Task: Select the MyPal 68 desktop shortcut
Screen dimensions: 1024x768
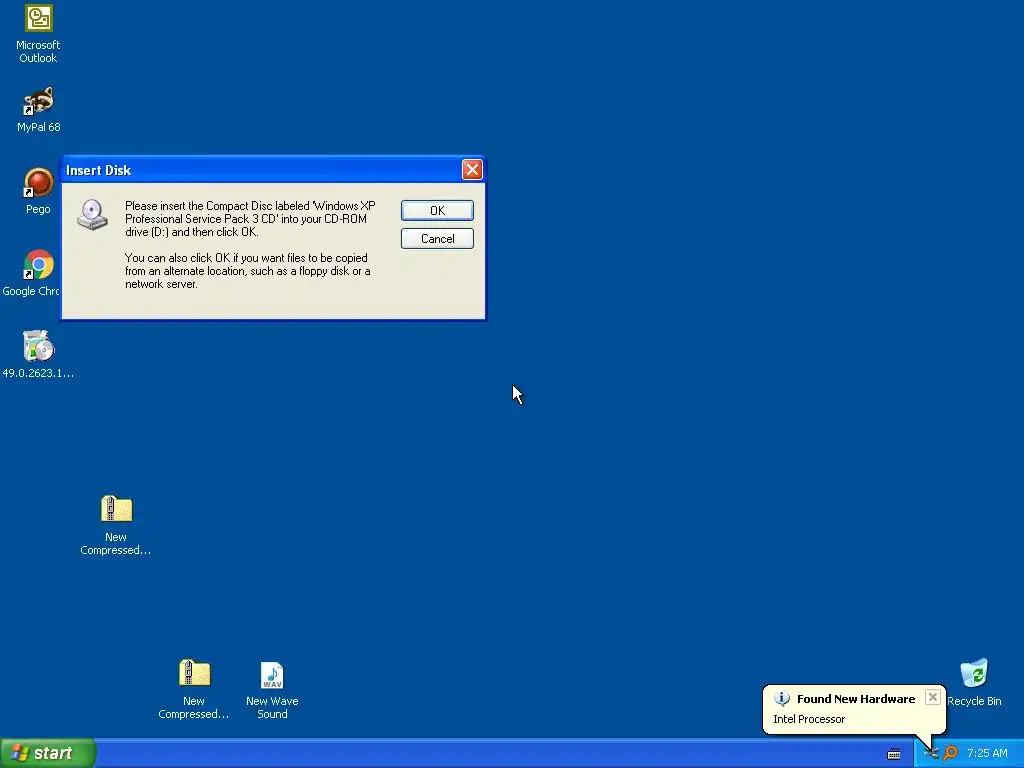Action: pyautogui.click(x=39, y=110)
